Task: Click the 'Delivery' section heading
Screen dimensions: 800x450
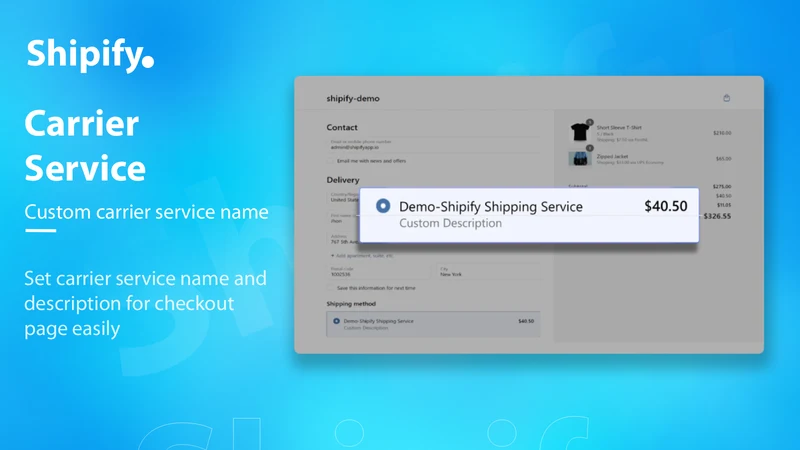Action: click(343, 180)
